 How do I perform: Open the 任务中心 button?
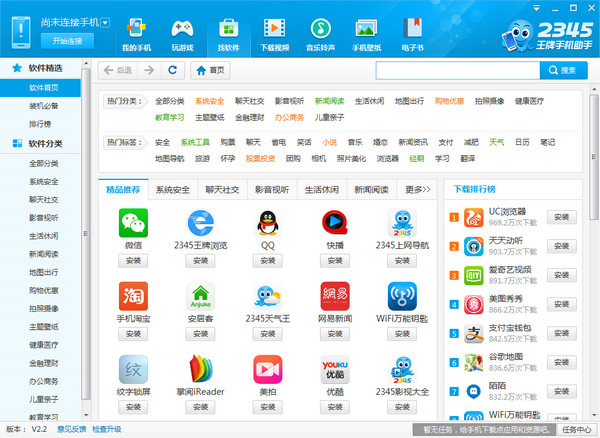pyautogui.click(x=577, y=430)
